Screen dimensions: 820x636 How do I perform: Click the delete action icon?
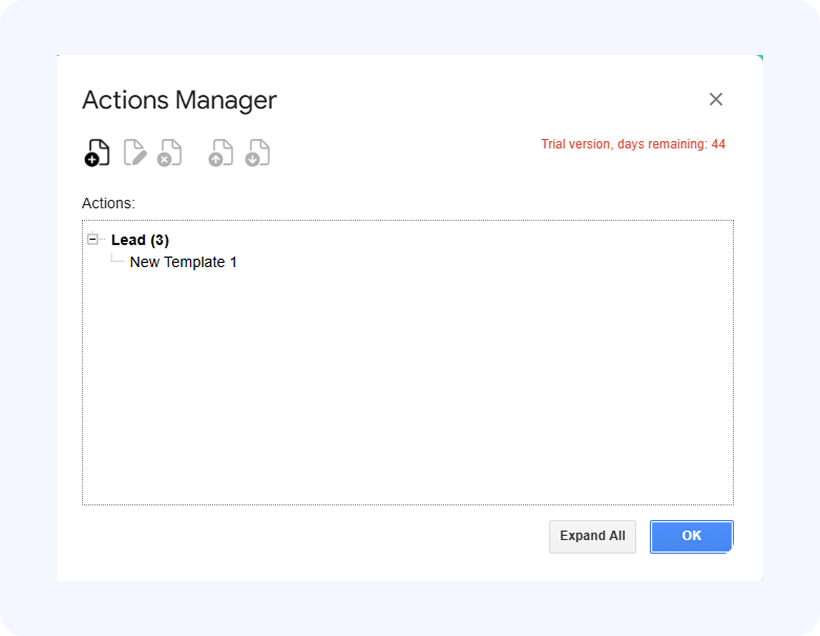[x=170, y=153]
